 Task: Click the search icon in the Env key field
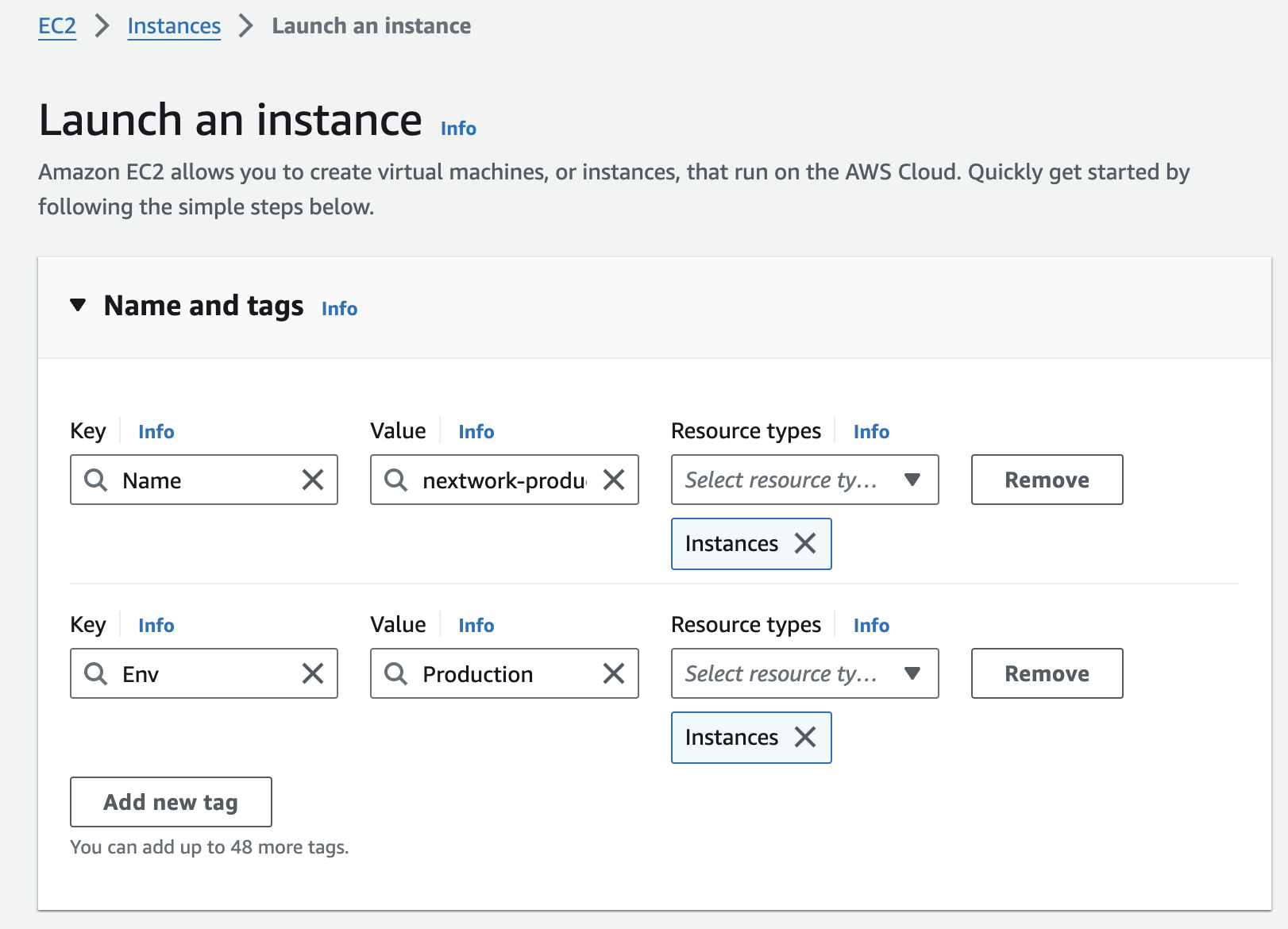[x=96, y=673]
